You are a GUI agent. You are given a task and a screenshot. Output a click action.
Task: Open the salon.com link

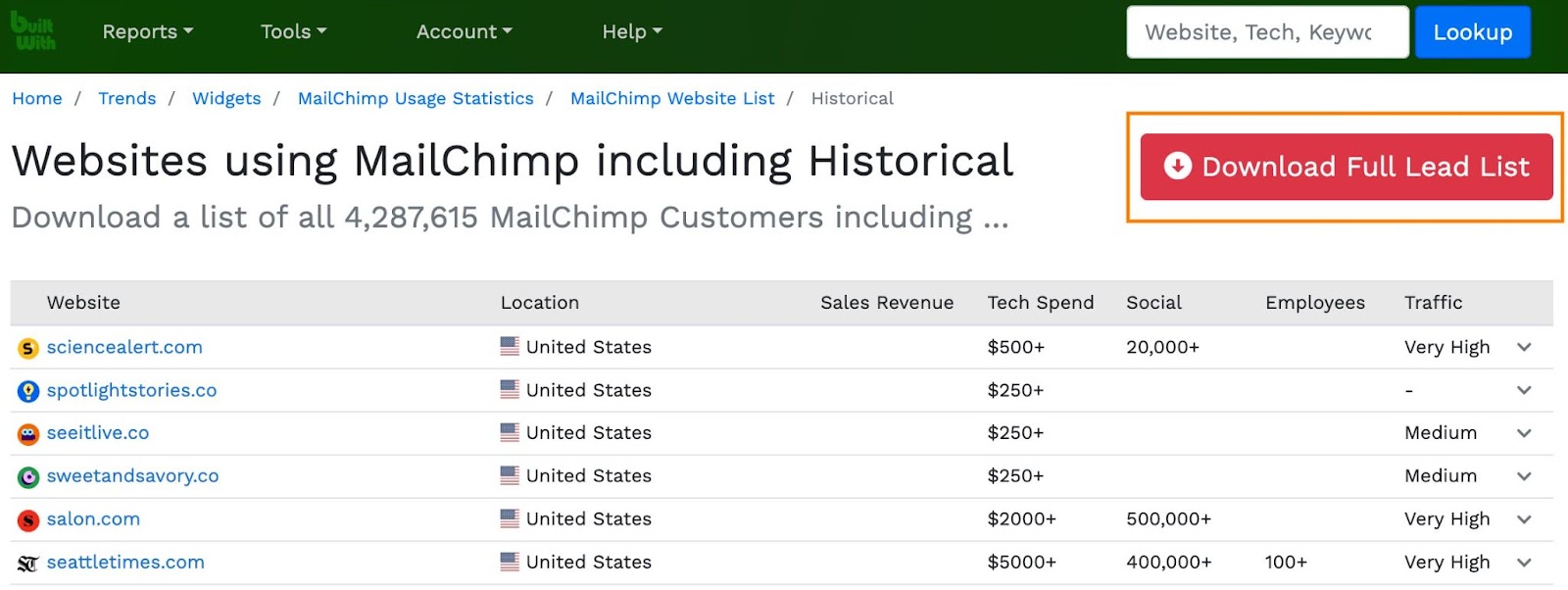(x=93, y=519)
